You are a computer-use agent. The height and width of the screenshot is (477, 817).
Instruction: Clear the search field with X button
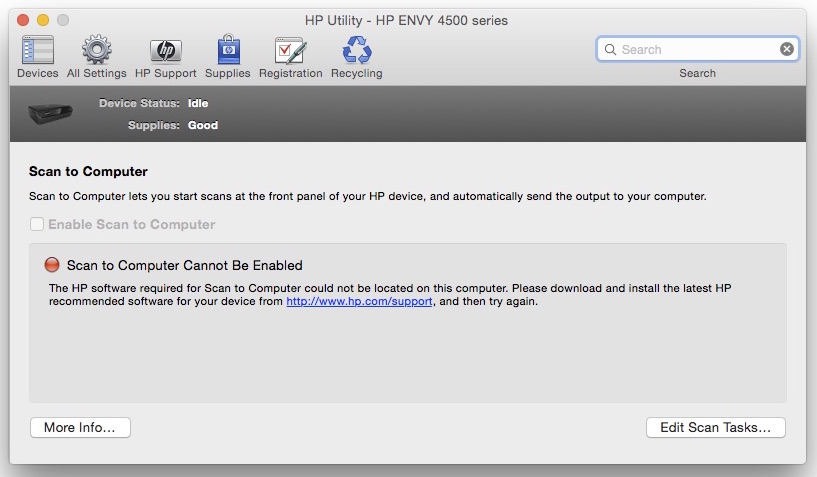point(787,49)
